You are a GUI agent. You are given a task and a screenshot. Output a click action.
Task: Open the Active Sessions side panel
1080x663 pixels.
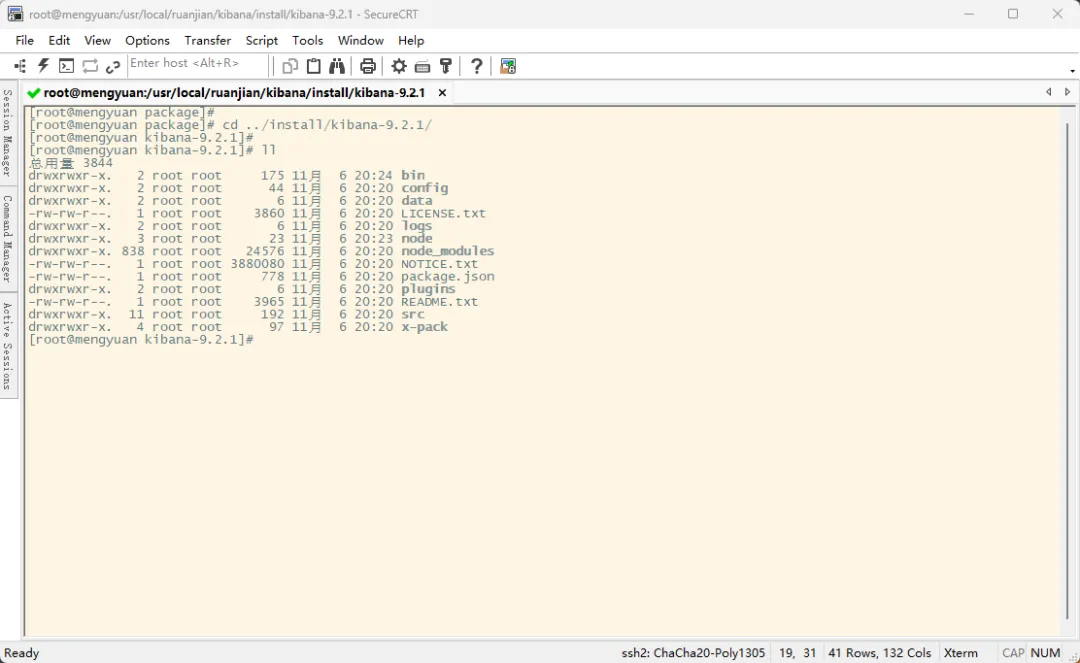click(x=8, y=346)
